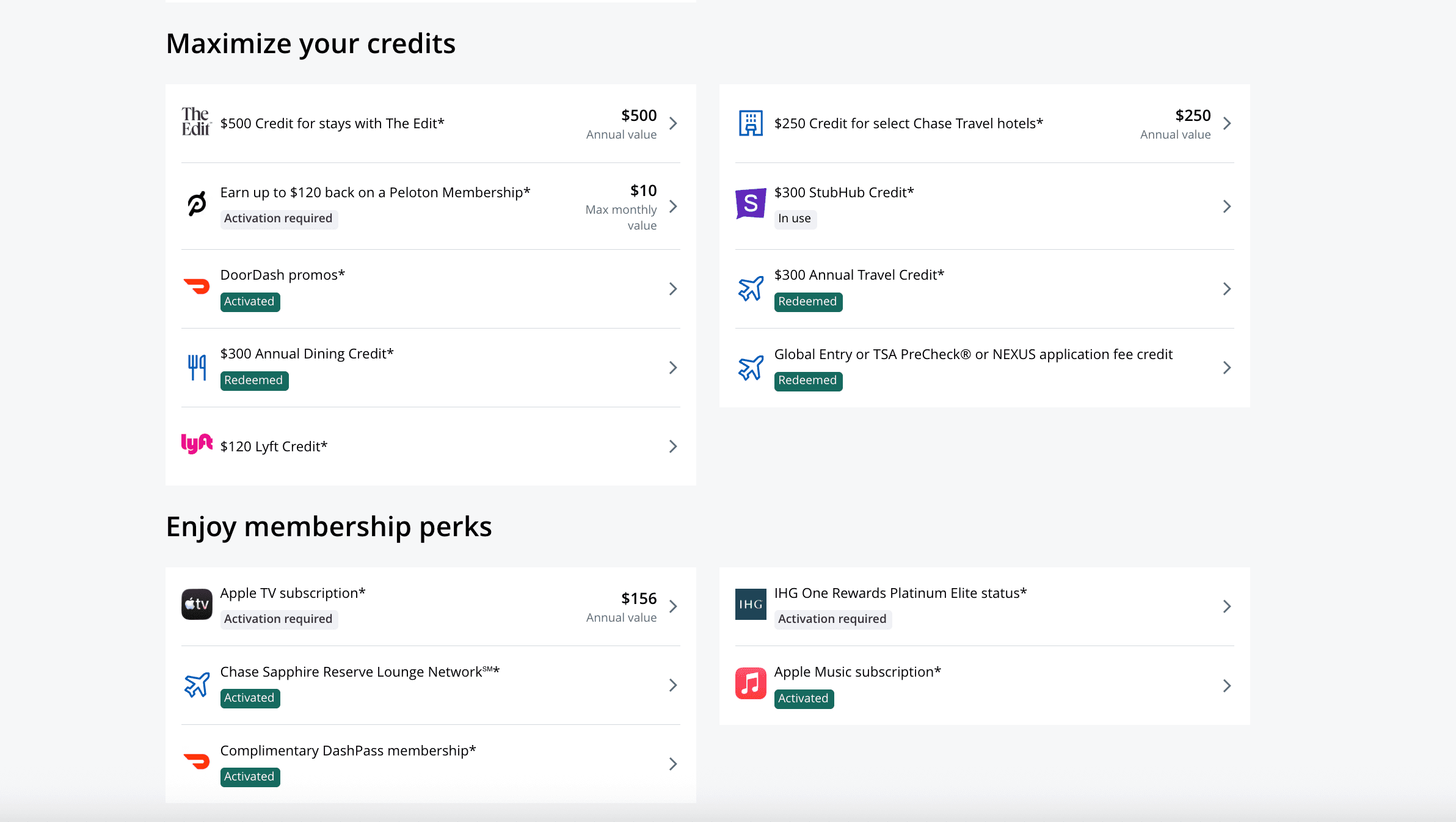The image size is (1456, 822).
Task: Click DashPass 'Activated' badge
Action: (x=250, y=777)
